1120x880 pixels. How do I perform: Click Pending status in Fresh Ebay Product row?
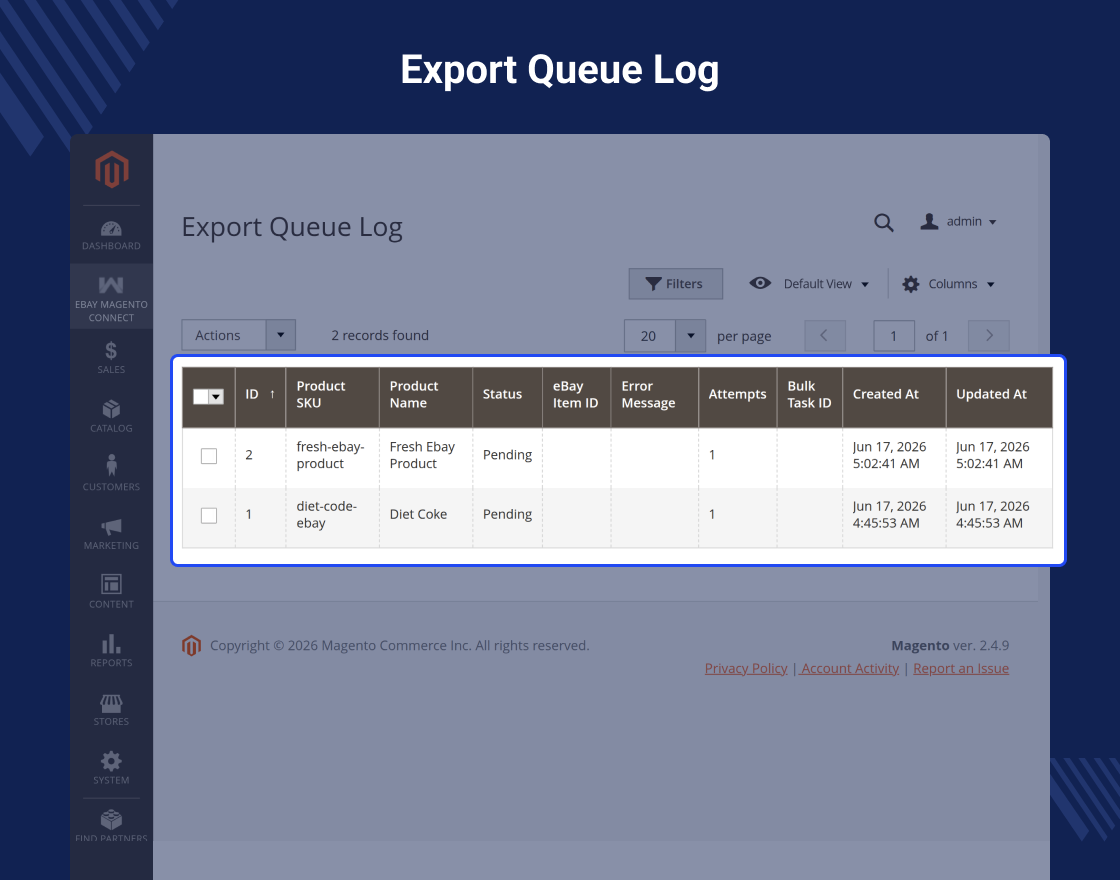[x=507, y=455]
